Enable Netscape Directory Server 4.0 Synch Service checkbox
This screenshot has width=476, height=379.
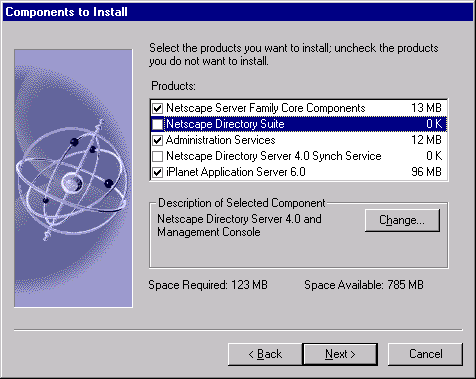click(157, 156)
